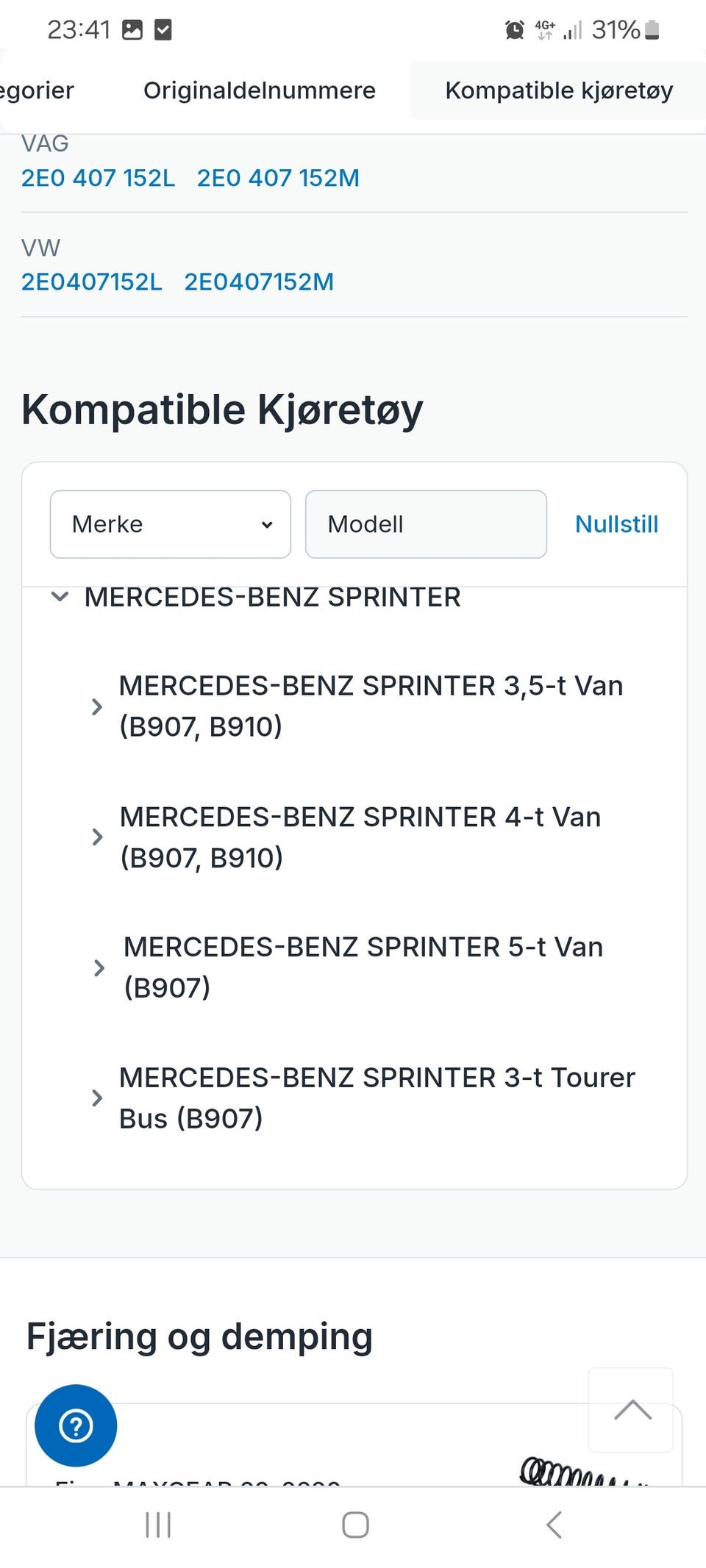Open VW part number link 2E0407152M
The width and height of the screenshot is (706, 1568).
point(259,282)
